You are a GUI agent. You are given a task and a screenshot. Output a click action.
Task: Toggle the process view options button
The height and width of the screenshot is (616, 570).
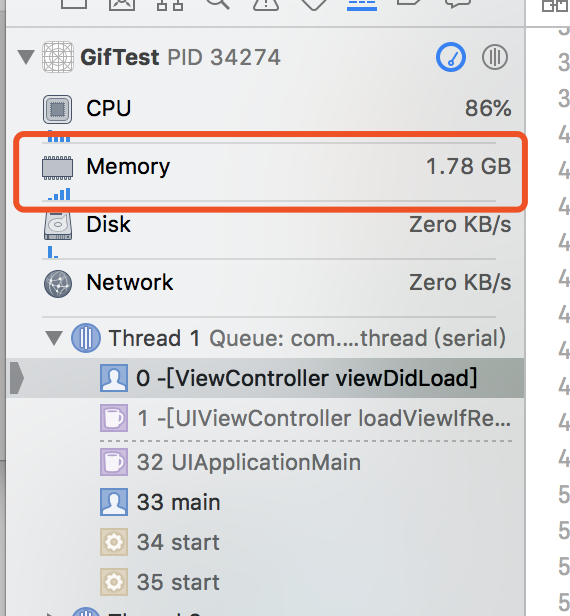(x=495, y=57)
